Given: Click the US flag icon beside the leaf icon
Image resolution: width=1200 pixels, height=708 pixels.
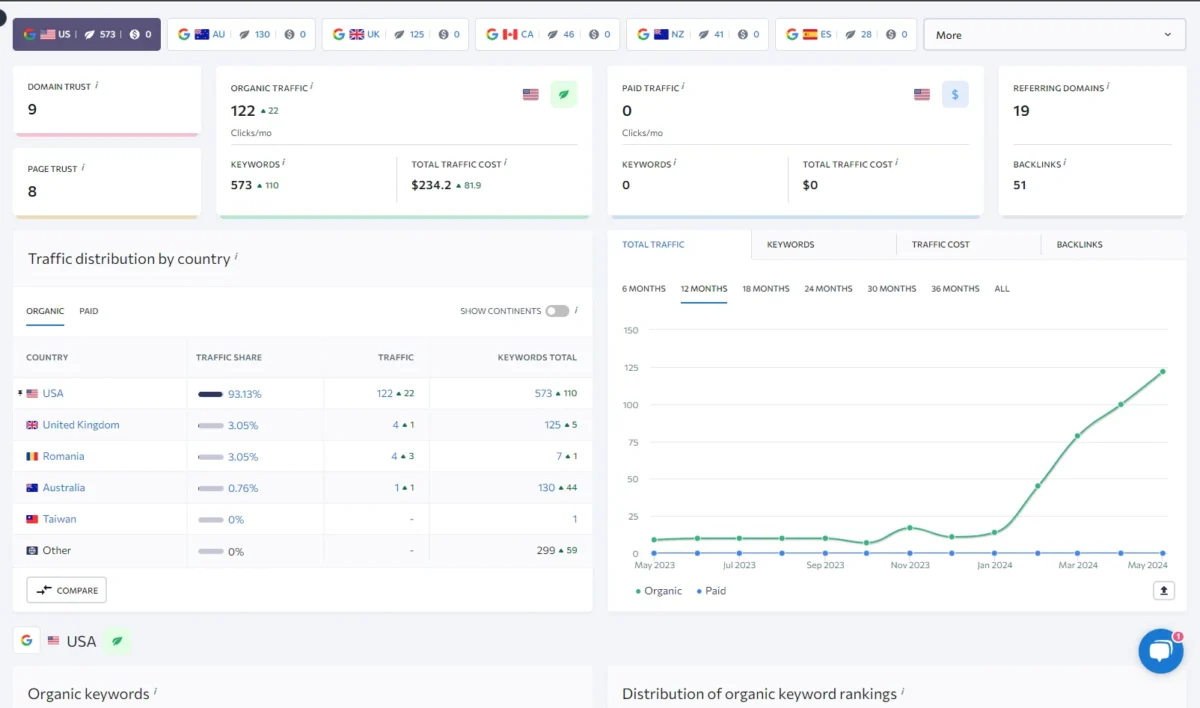Looking at the screenshot, I should click(x=530, y=94).
